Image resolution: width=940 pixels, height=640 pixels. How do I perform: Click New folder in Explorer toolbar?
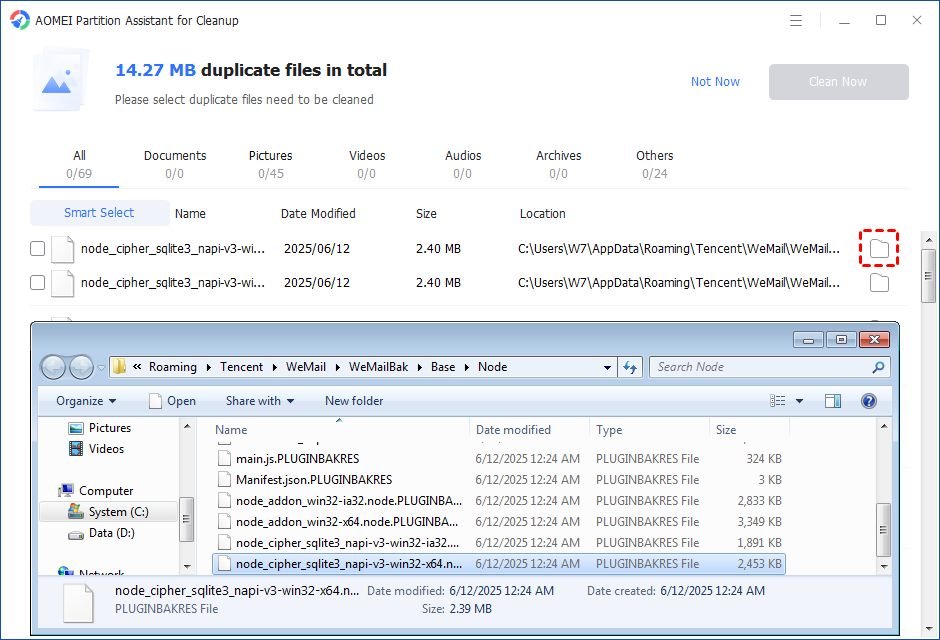[x=354, y=401]
